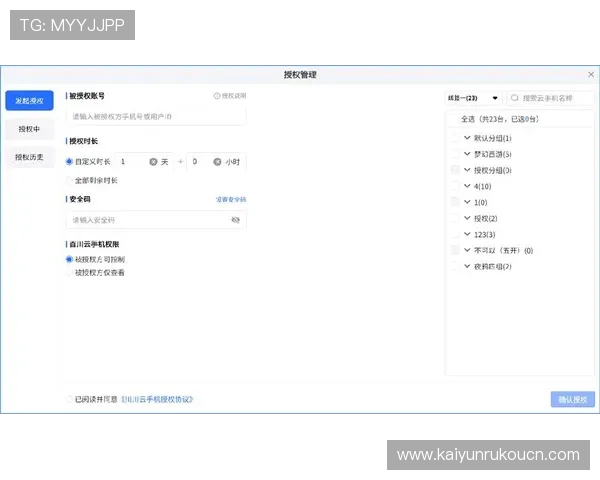Select the 自定义时长 radio option
Image resolution: width=600 pixels, height=480 pixels.
(x=69, y=162)
